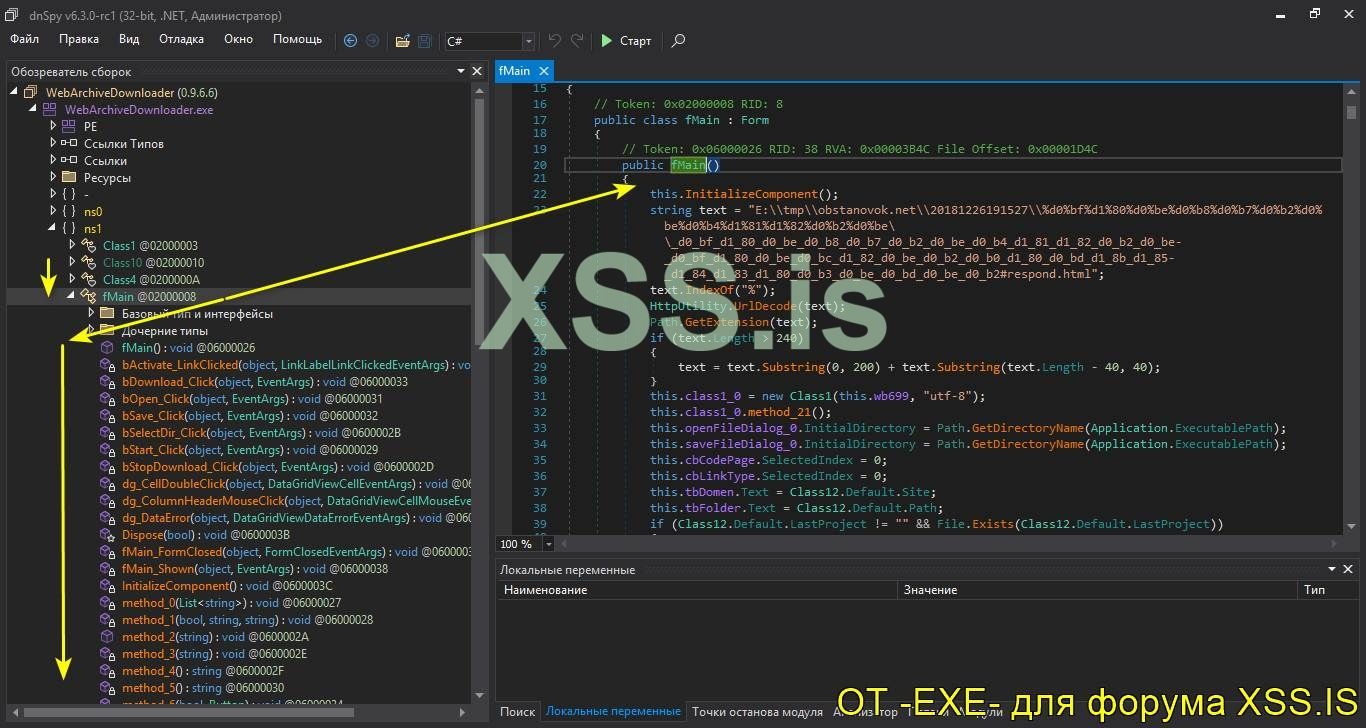
Task: Click the save all toolbar icon
Action: click(x=424, y=41)
